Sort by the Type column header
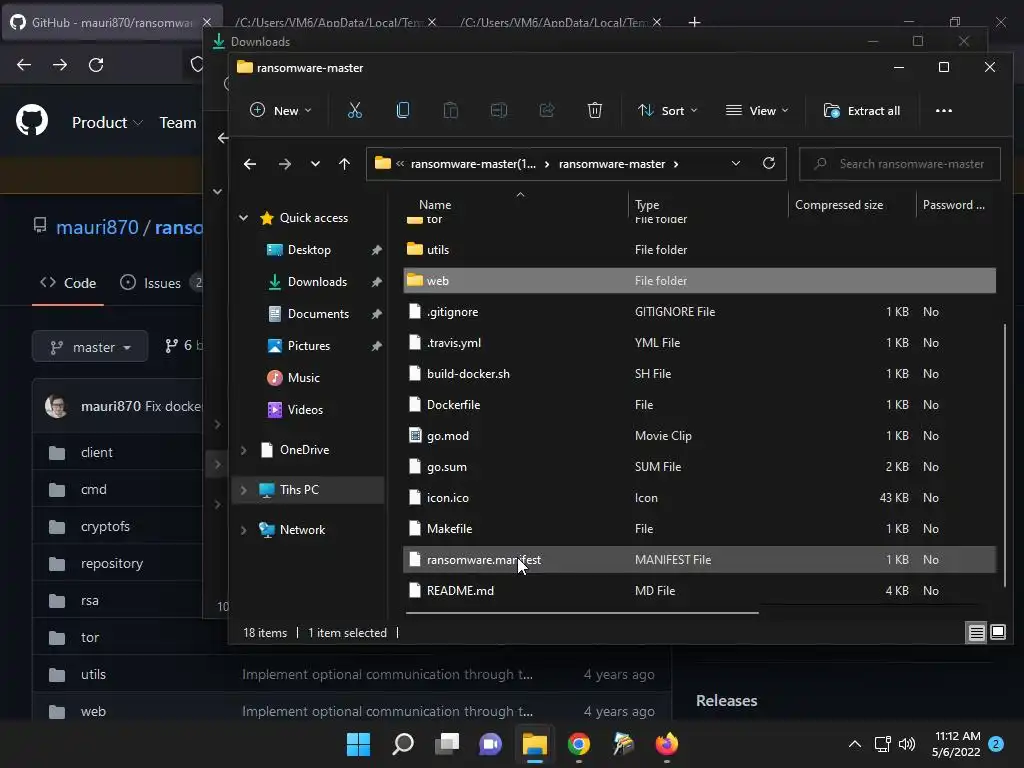Screen dimensions: 1024x768 647,204
